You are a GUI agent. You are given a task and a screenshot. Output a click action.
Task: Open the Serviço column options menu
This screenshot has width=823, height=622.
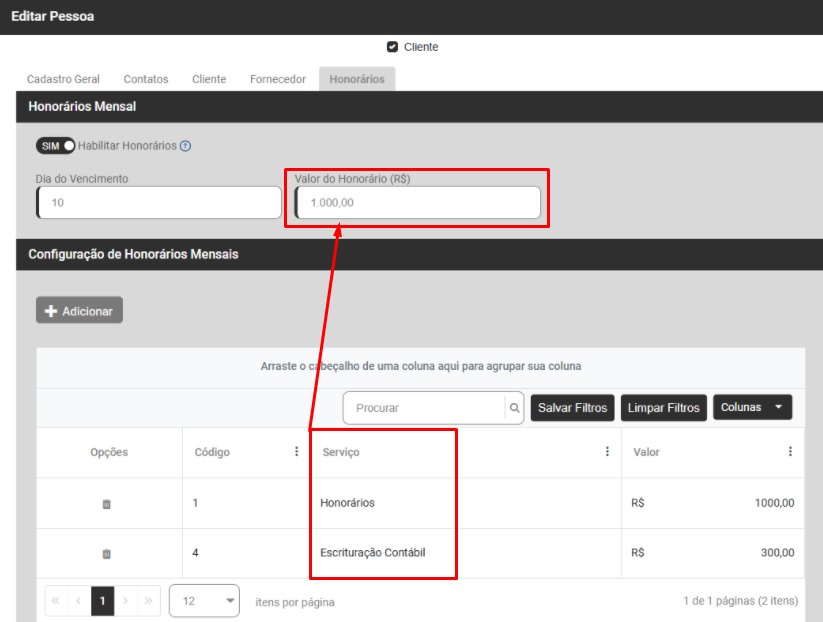607,452
